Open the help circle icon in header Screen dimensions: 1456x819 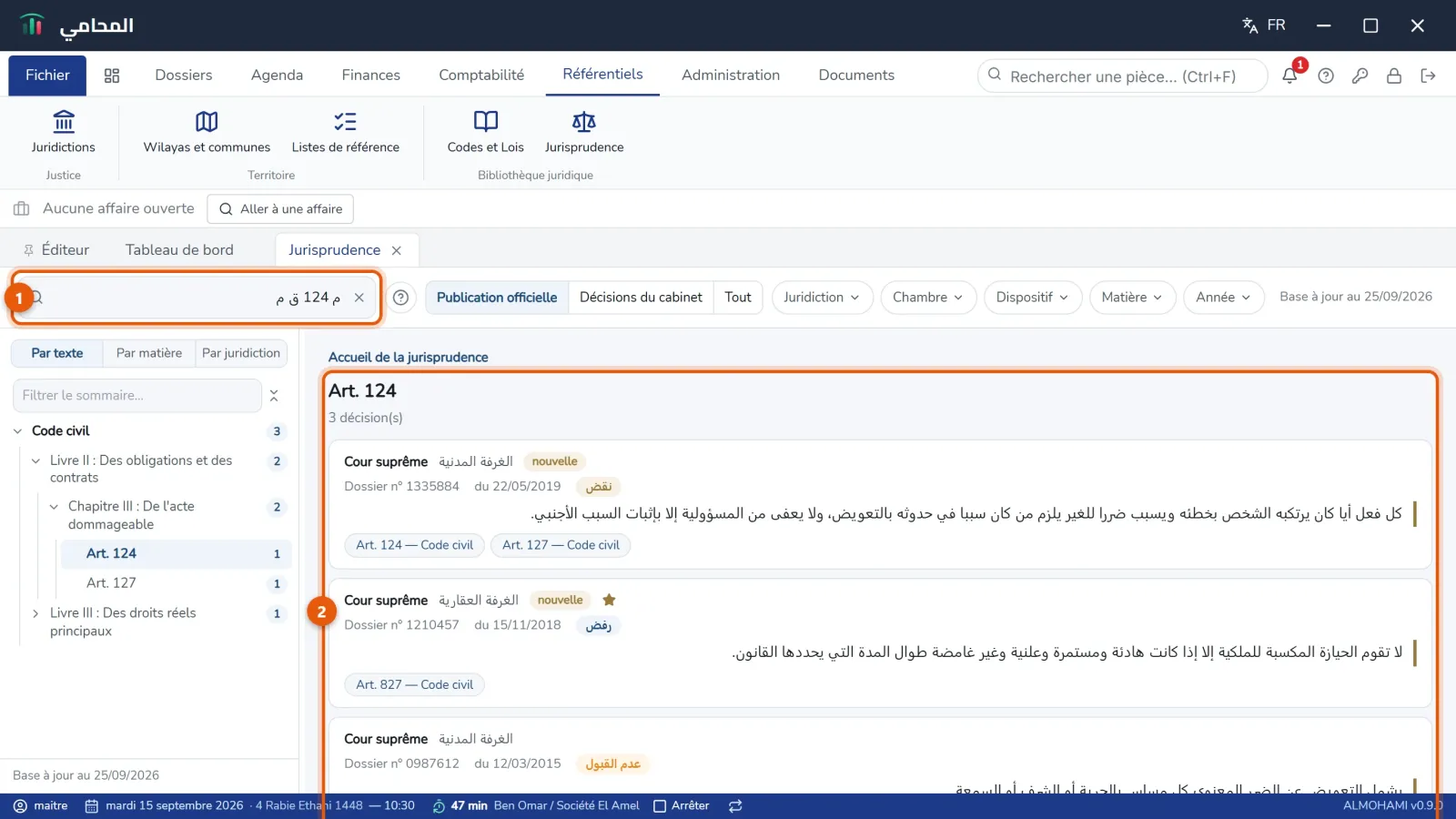pos(1326,76)
